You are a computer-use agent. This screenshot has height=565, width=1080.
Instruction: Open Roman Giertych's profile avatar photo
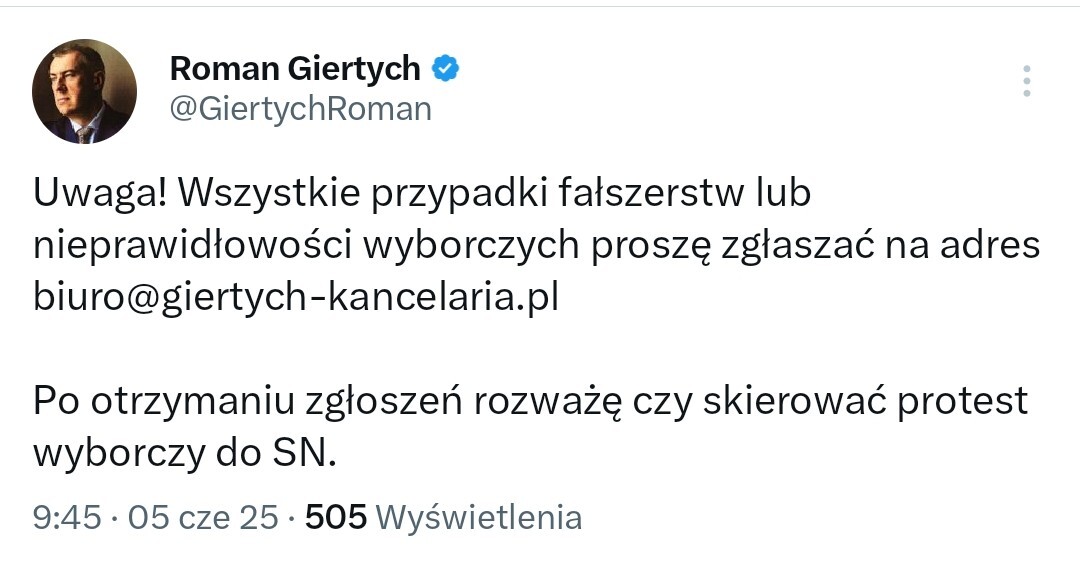click(x=84, y=91)
